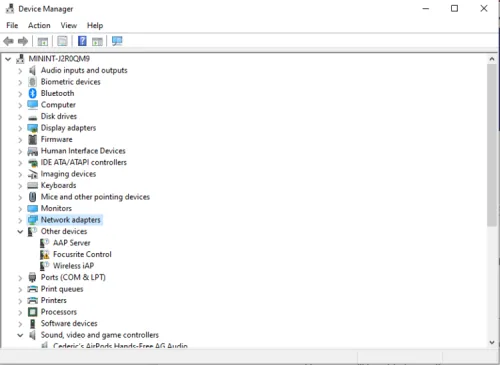Expand the Bluetooth chevron

(x=20, y=94)
